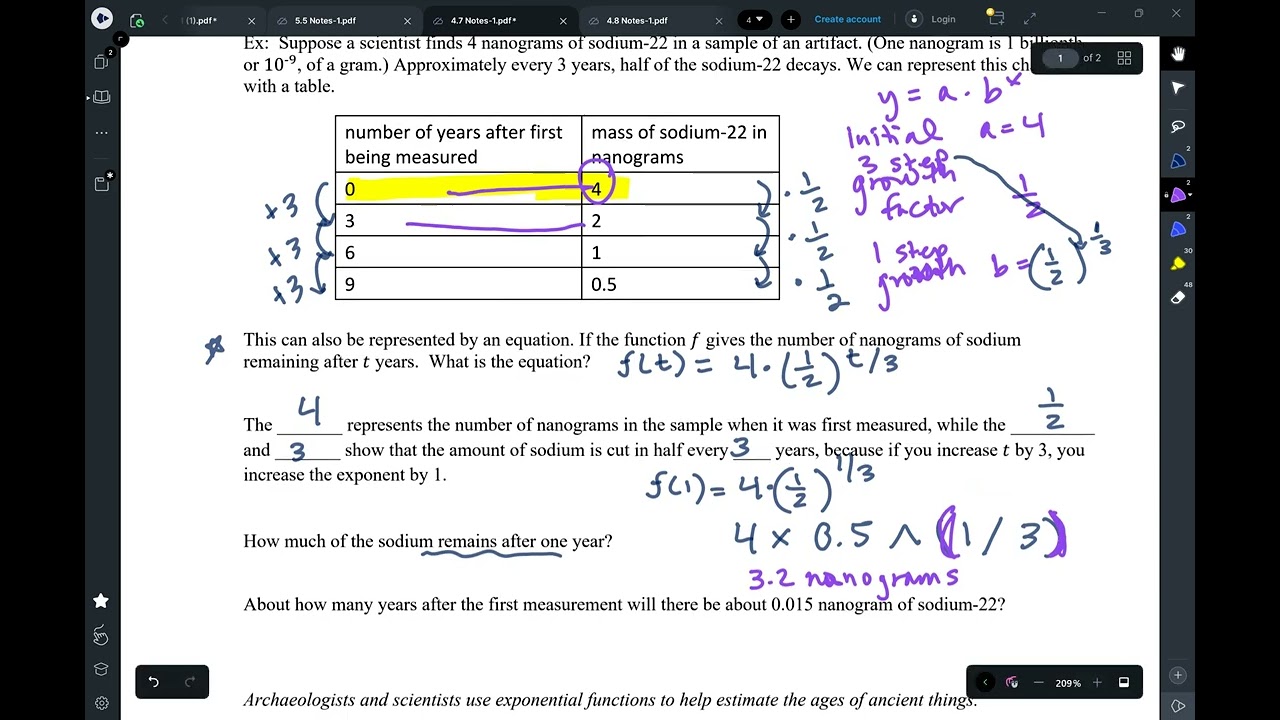1280x720 pixels.
Task: Open favorites star in left sidebar
Action: (101, 601)
